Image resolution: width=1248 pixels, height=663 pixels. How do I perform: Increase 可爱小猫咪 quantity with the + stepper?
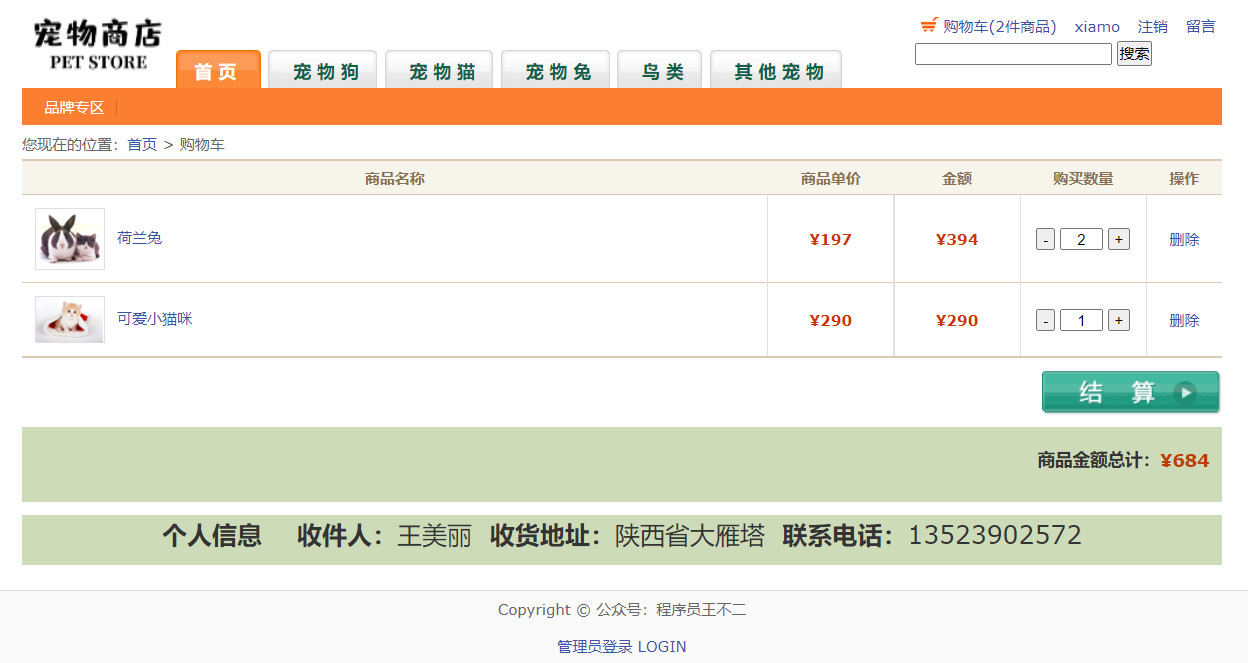[1118, 319]
